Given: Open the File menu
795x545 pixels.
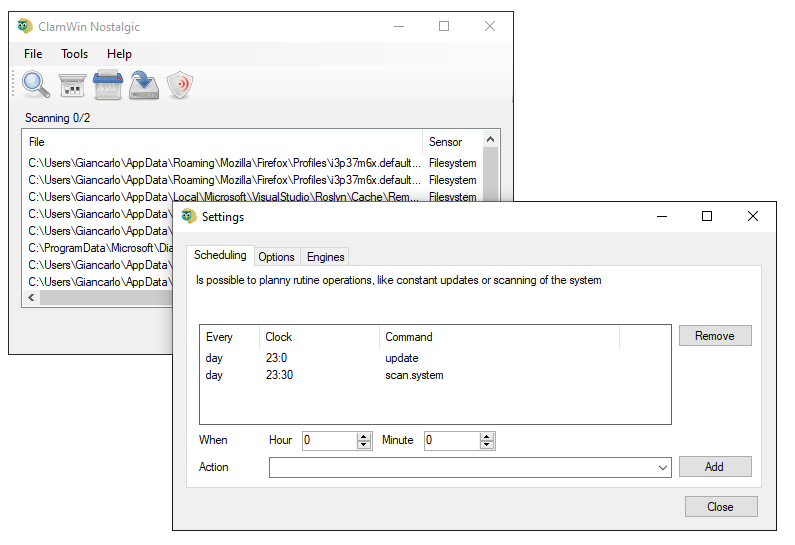Looking at the screenshot, I should 33,54.
